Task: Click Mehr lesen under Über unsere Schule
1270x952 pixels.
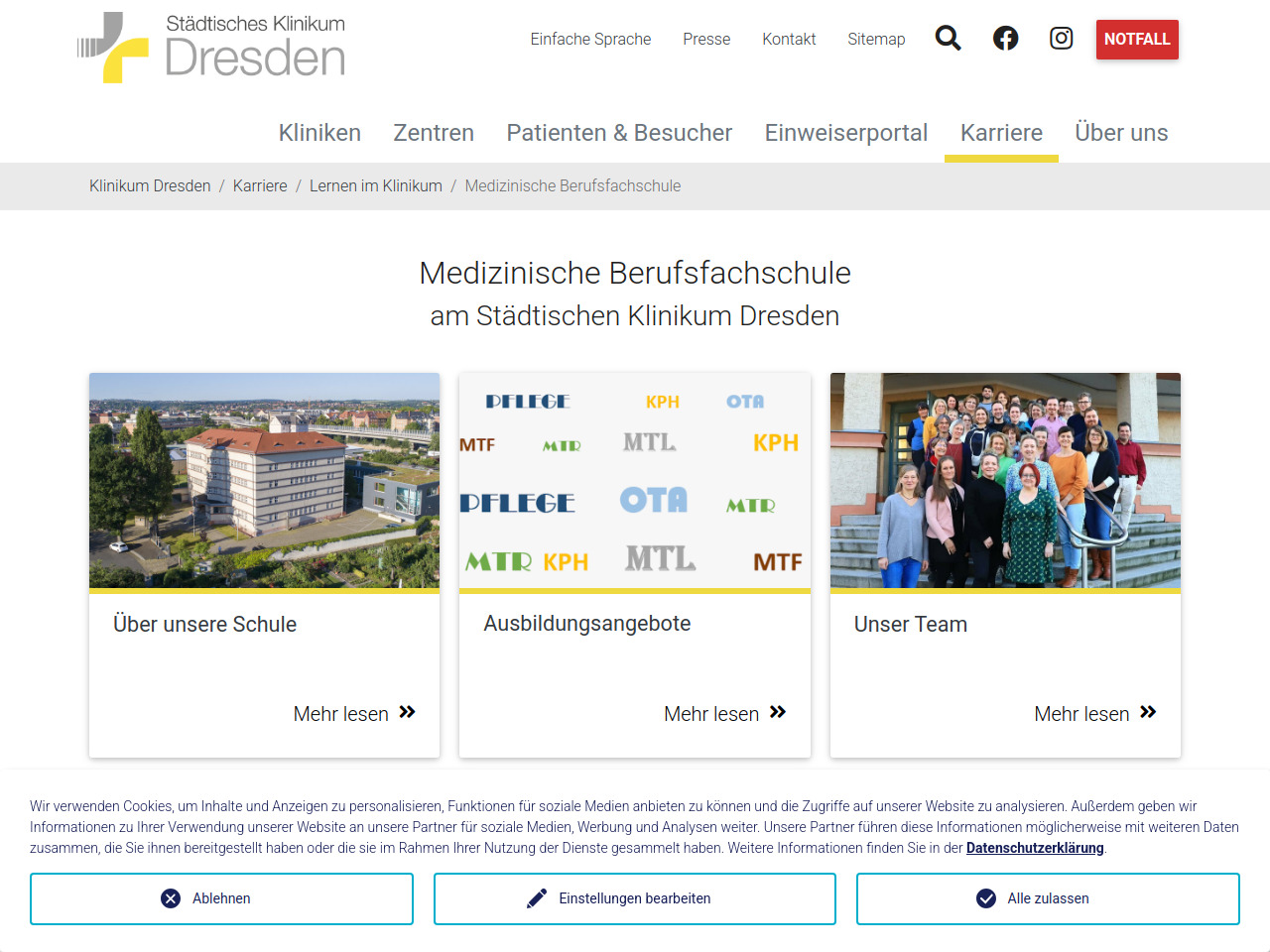Action: coord(354,714)
